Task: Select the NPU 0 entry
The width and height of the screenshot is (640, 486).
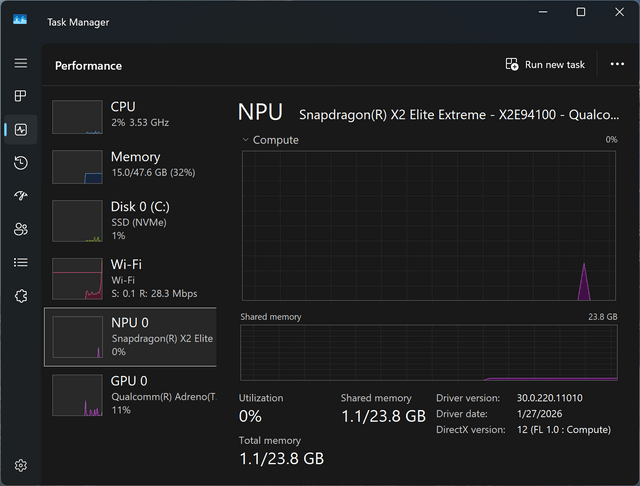Action: 130,337
